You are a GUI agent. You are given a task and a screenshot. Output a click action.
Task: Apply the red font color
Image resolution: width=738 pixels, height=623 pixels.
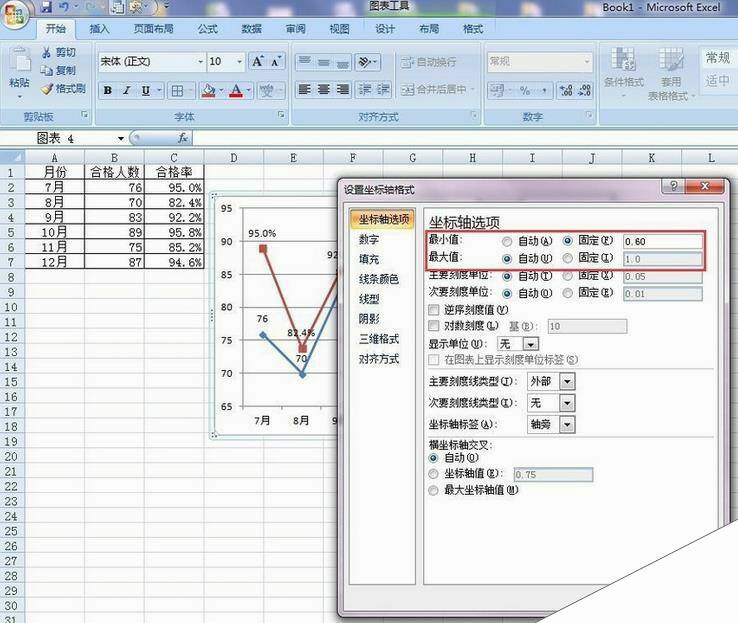coord(237,90)
